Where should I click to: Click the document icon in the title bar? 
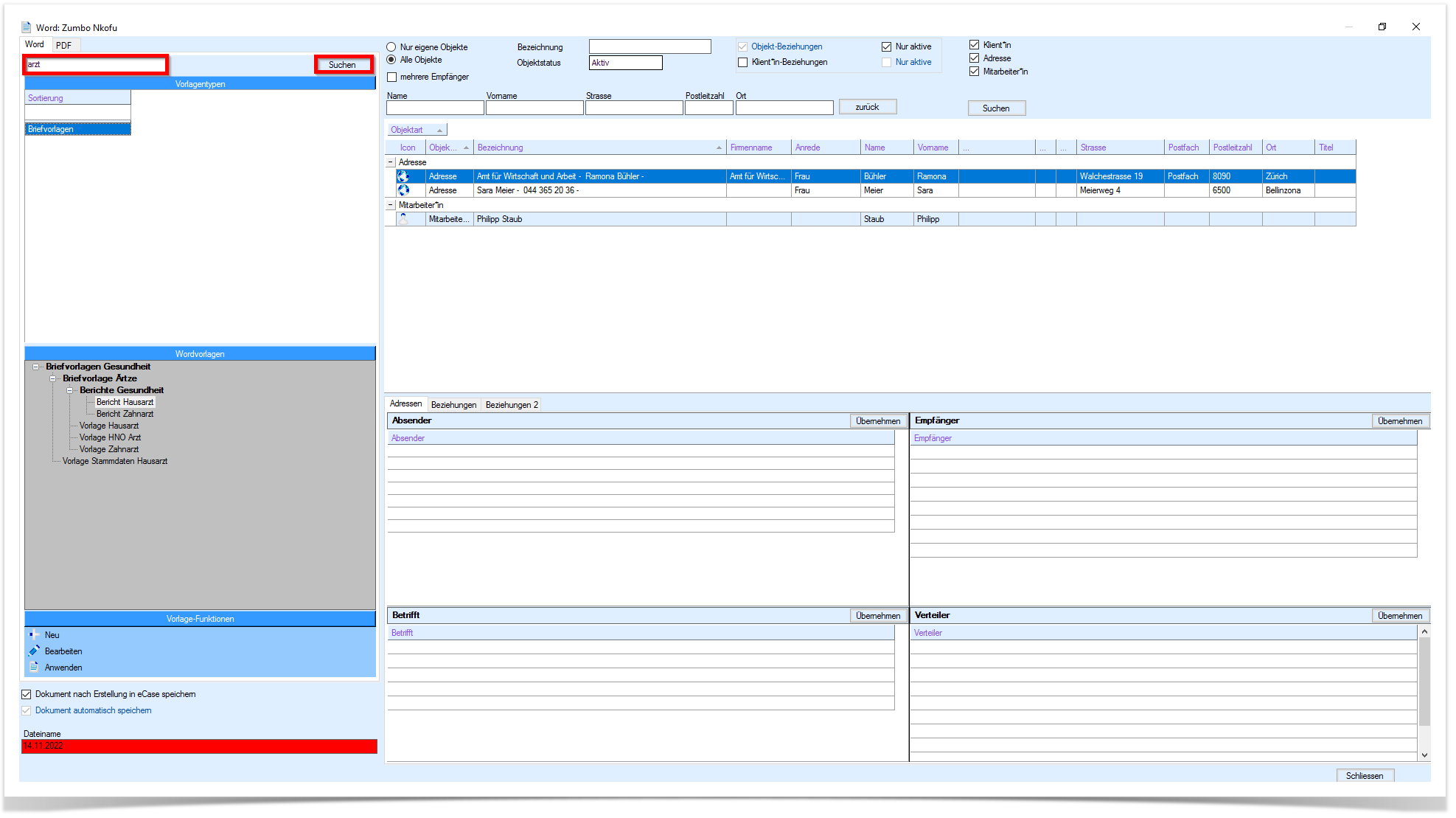pos(27,27)
